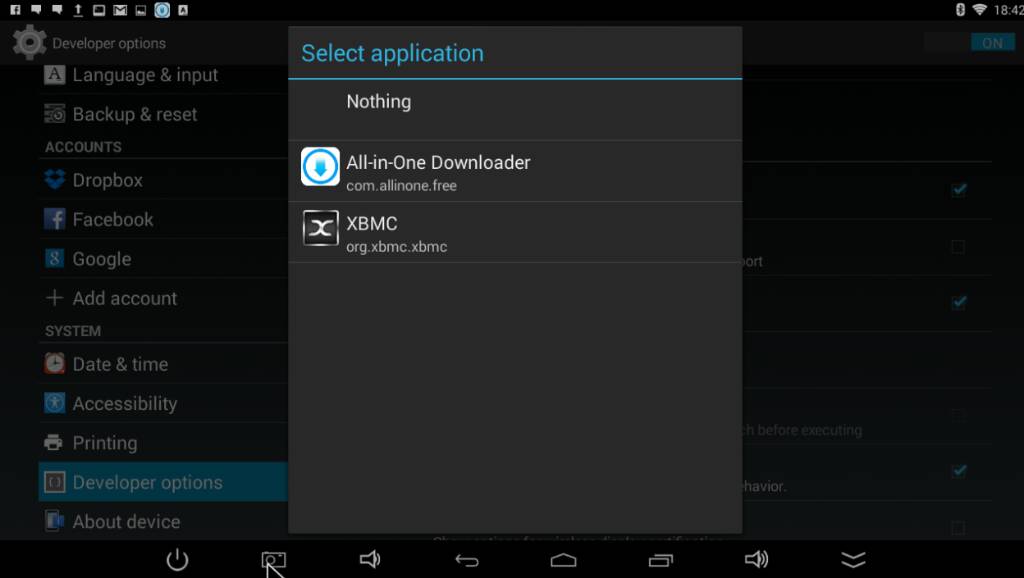Tap the screenshot capture icon
This screenshot has height=578, width=1024.
coord(273,560)
